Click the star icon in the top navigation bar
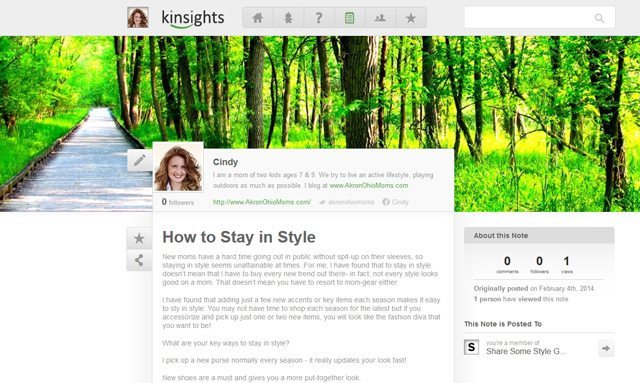Image resolution: width=640 pixels, height=383 pixels. pos(411,18)
